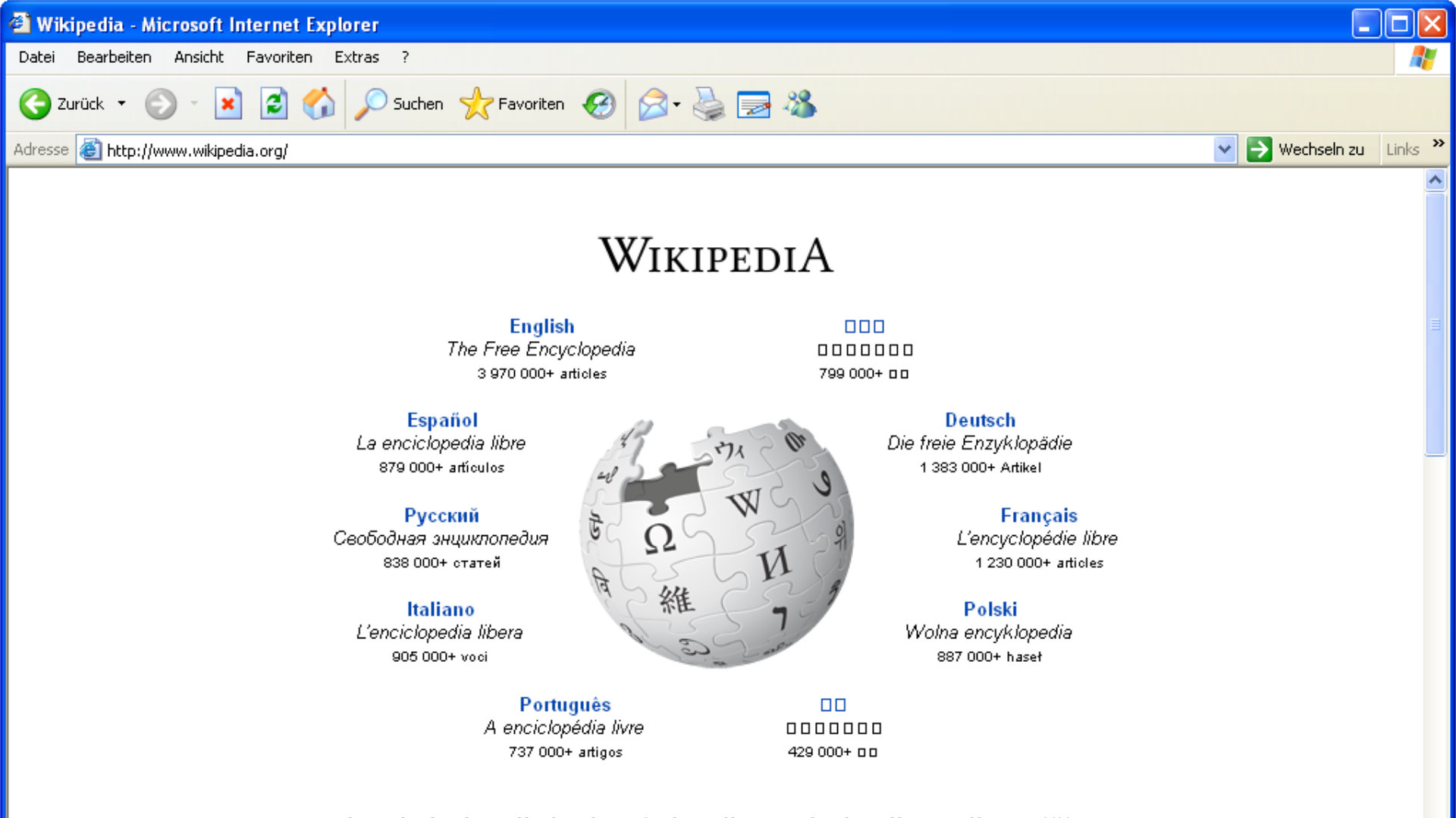Screen dimensions: 1456x818
Task: Click the address field with wikipedia.org URL
Action: tap(656, 150)
